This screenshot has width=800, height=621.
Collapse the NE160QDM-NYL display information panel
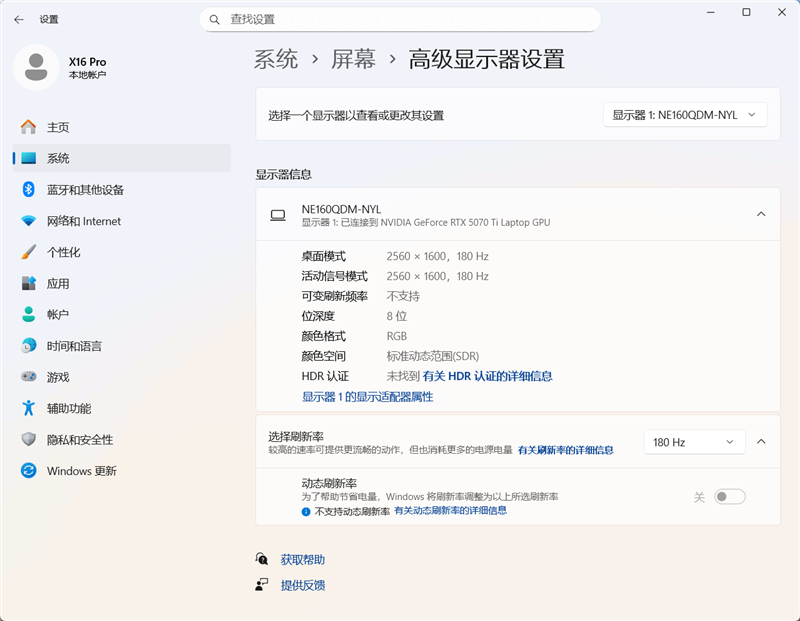(x=761, y=213)
